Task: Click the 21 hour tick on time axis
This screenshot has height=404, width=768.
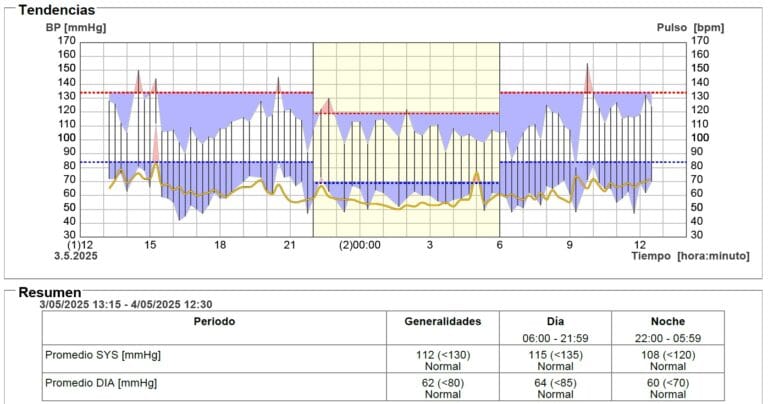Action: tap(289, 244)
